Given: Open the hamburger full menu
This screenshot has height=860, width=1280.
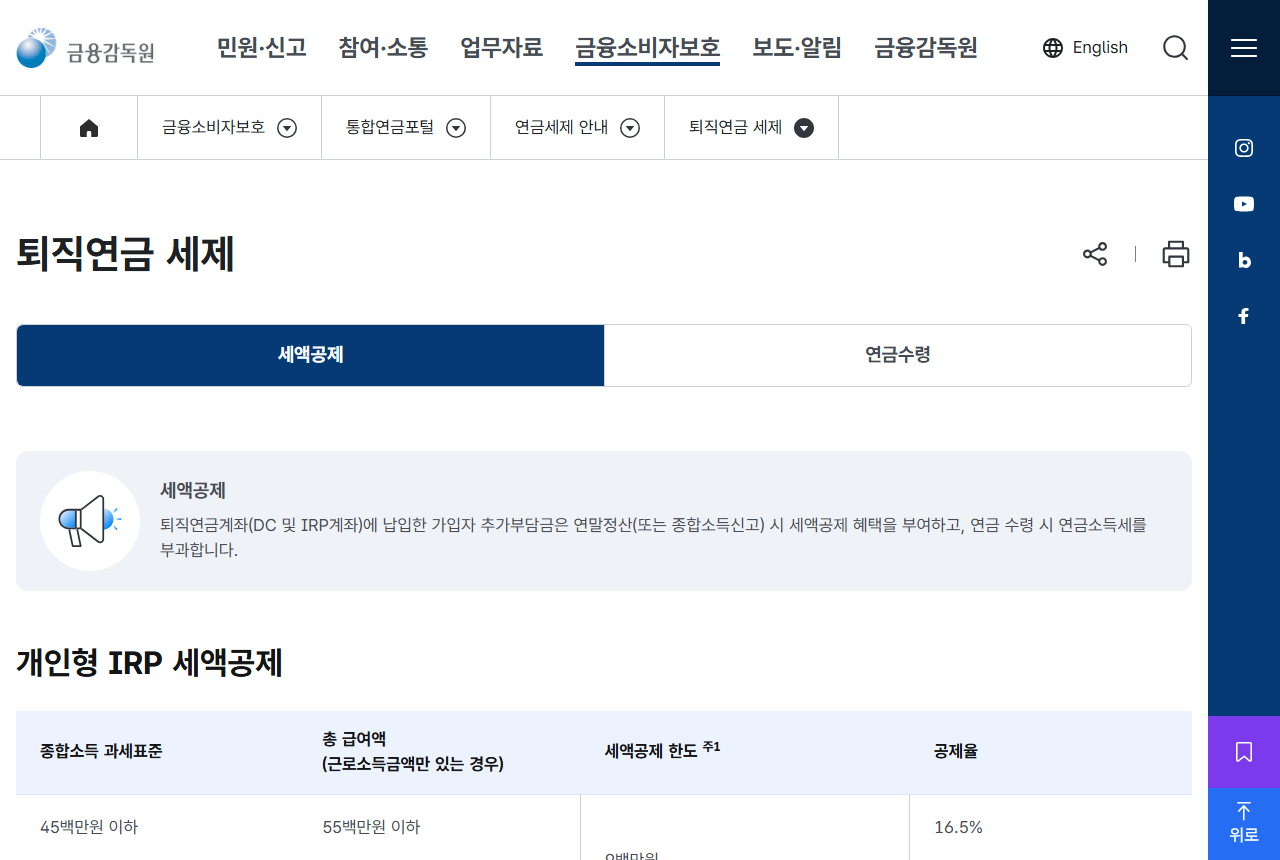Looking at the screenshot, I should coord(1244,48).
